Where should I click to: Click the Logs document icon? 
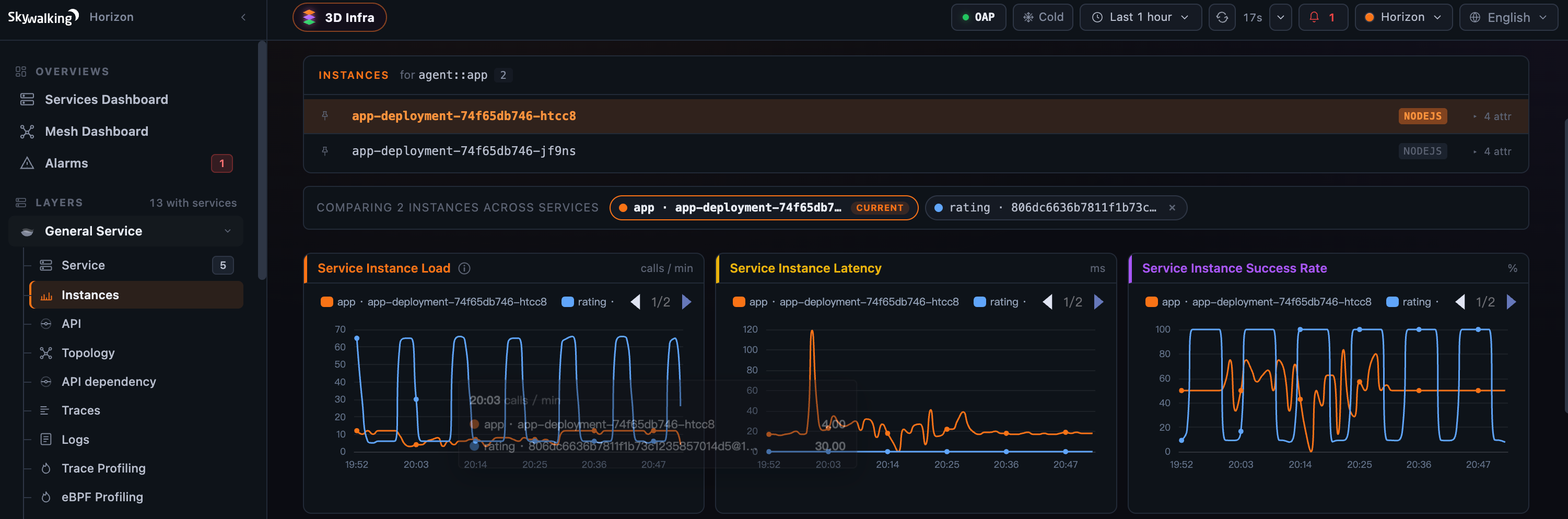[45, 439]
